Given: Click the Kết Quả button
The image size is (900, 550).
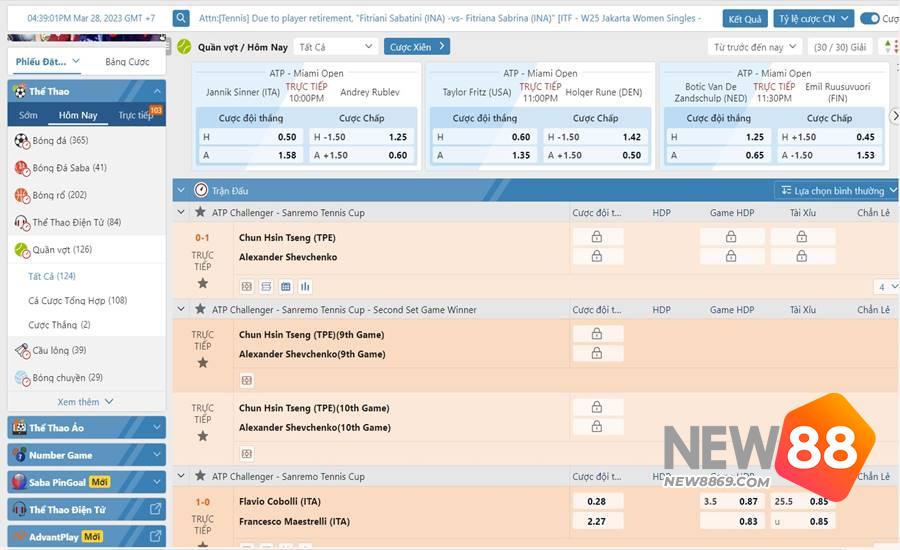Looking at the screenshot, I should click(x=745, y=19).
